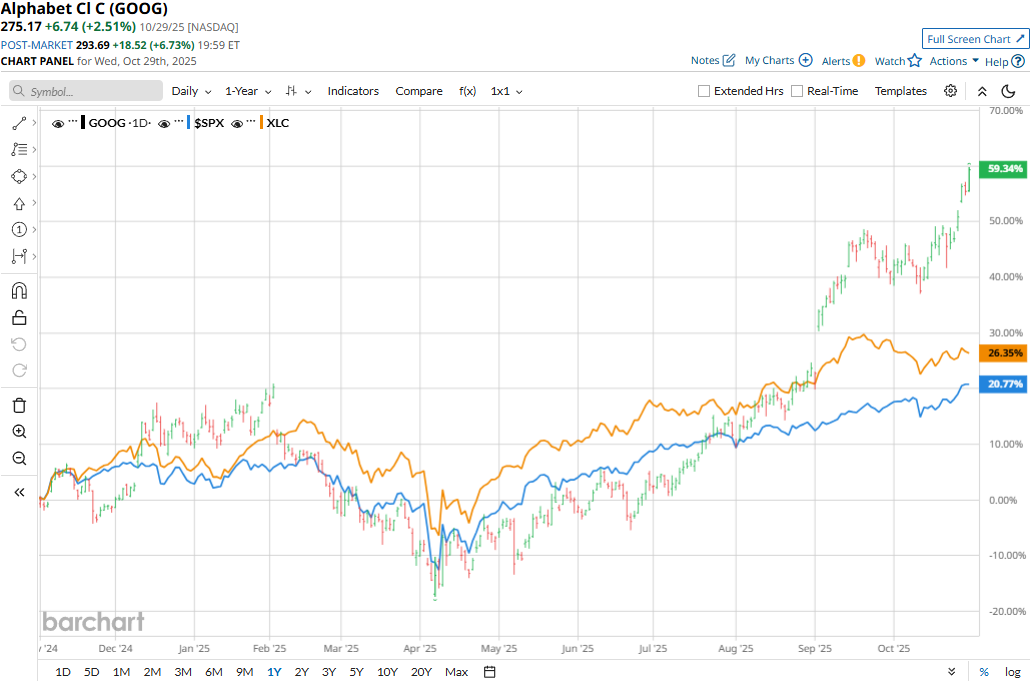1032x681 pixels.
Task: Open the calendar date range picker
Action: click(490, 672)
